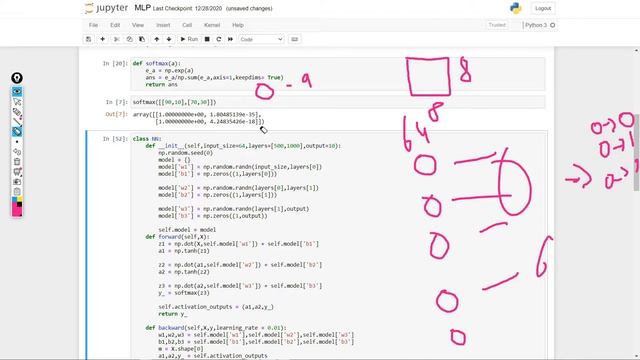
Task: Rename the notebook by clicking MLP title
Action: [x=142, y=8]
